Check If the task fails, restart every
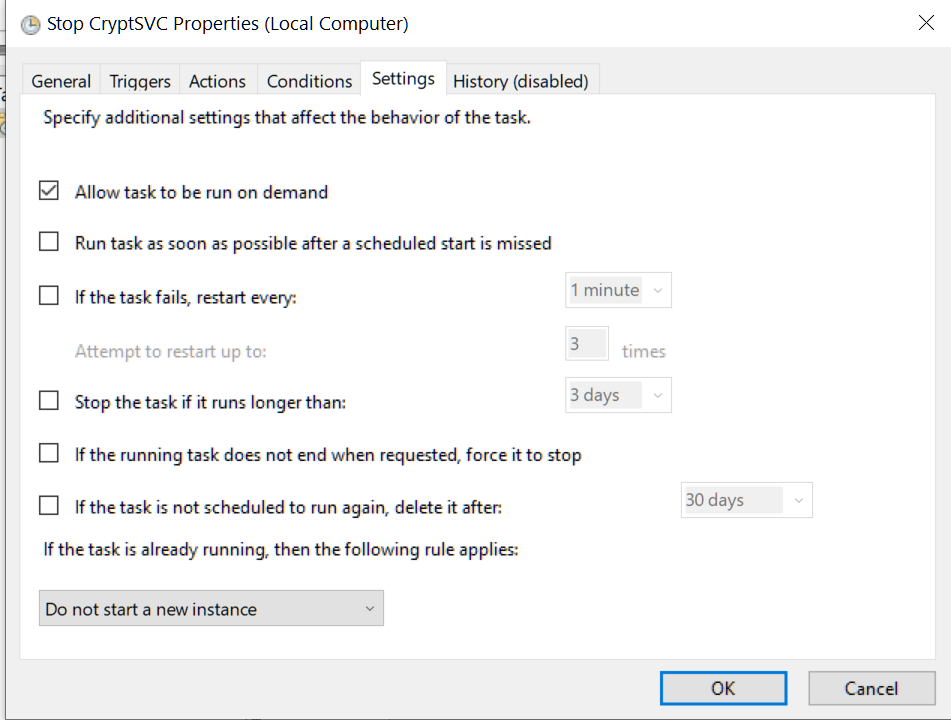Screen dimensions: 951x720 pos(49,295)
